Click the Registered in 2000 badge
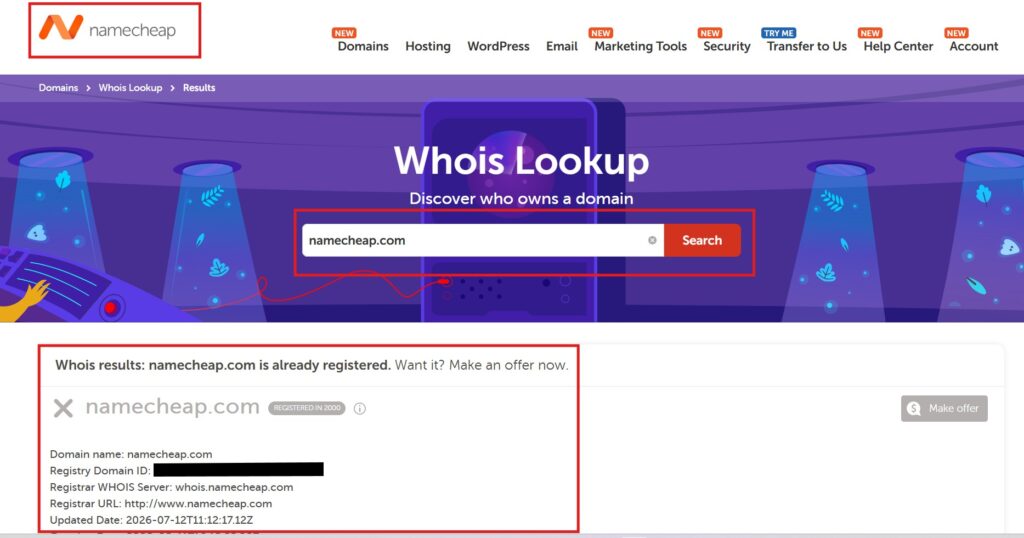The height and width of the screenshot is (538, 1024). [x=307, y=408]
